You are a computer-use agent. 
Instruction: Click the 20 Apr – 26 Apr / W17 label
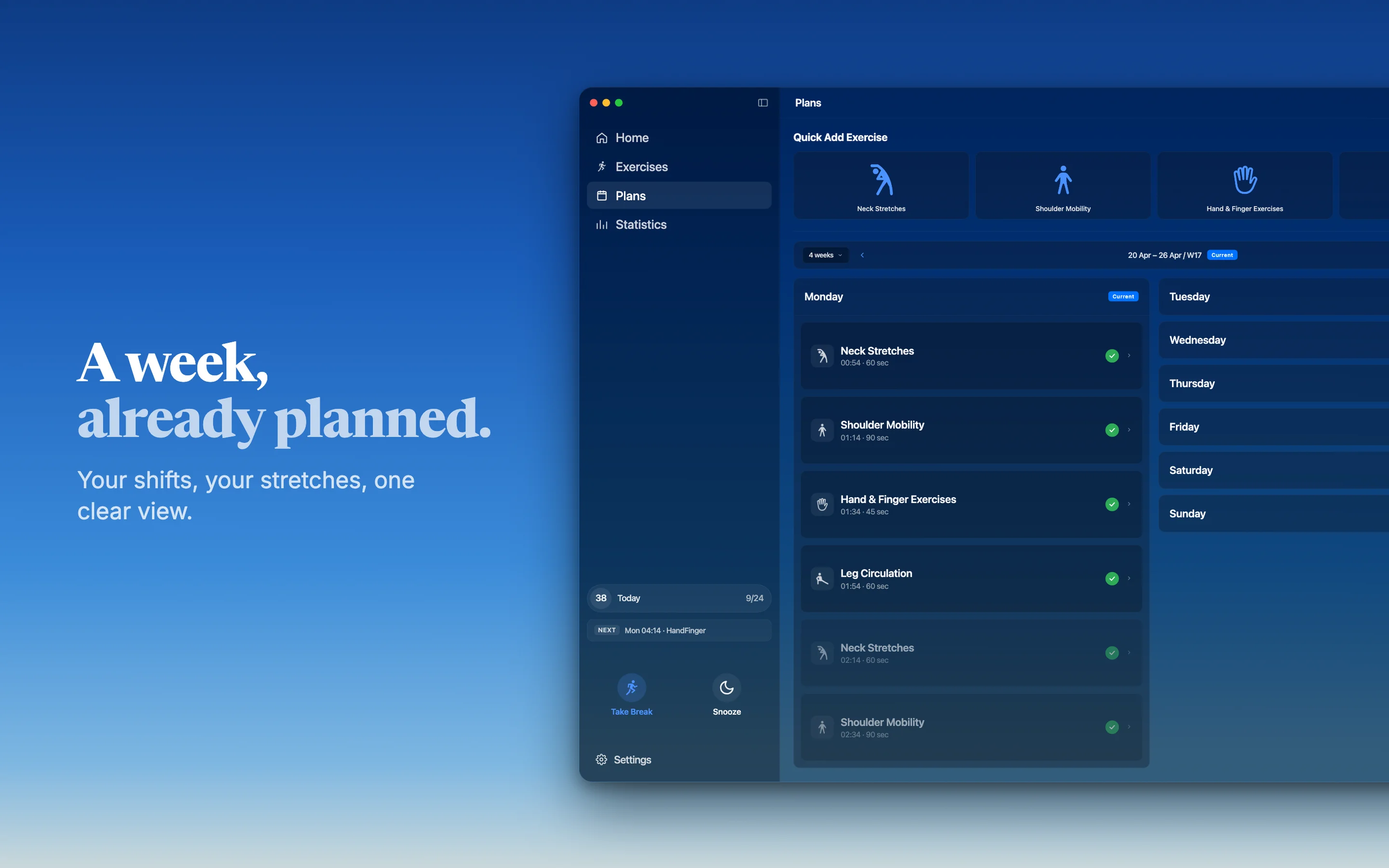click(1165, 255)
